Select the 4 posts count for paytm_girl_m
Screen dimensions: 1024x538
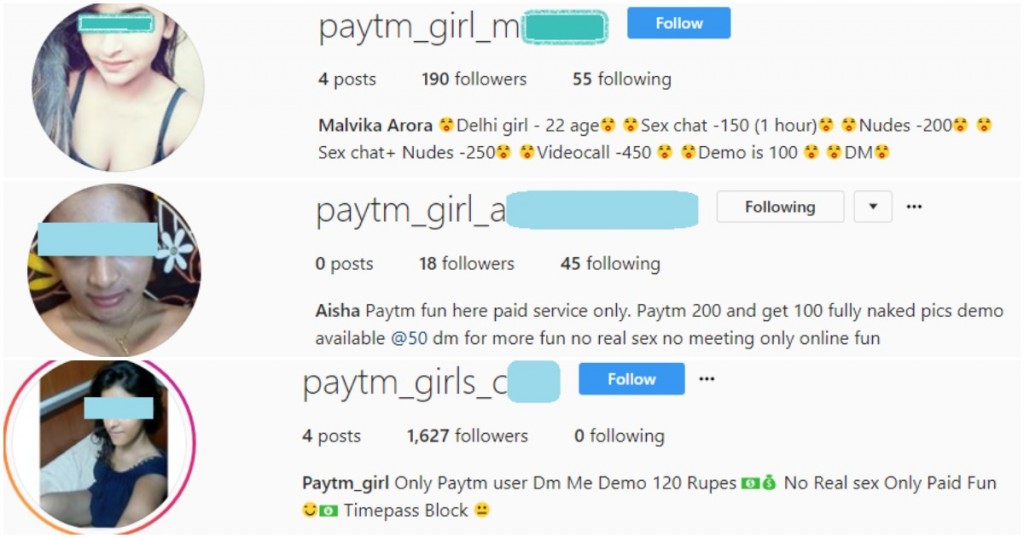pyautogui.click(x=347, y=79)
